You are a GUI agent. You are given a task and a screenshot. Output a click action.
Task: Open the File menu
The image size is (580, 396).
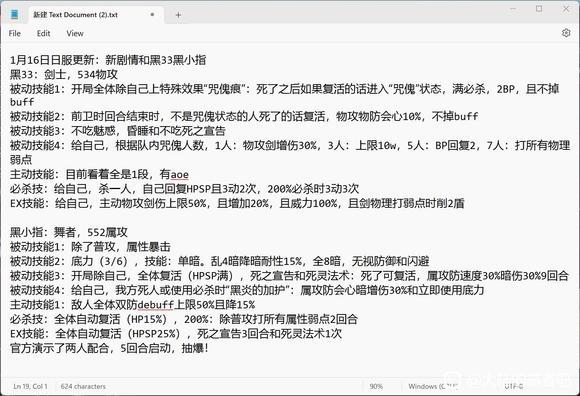pos(14,33)
